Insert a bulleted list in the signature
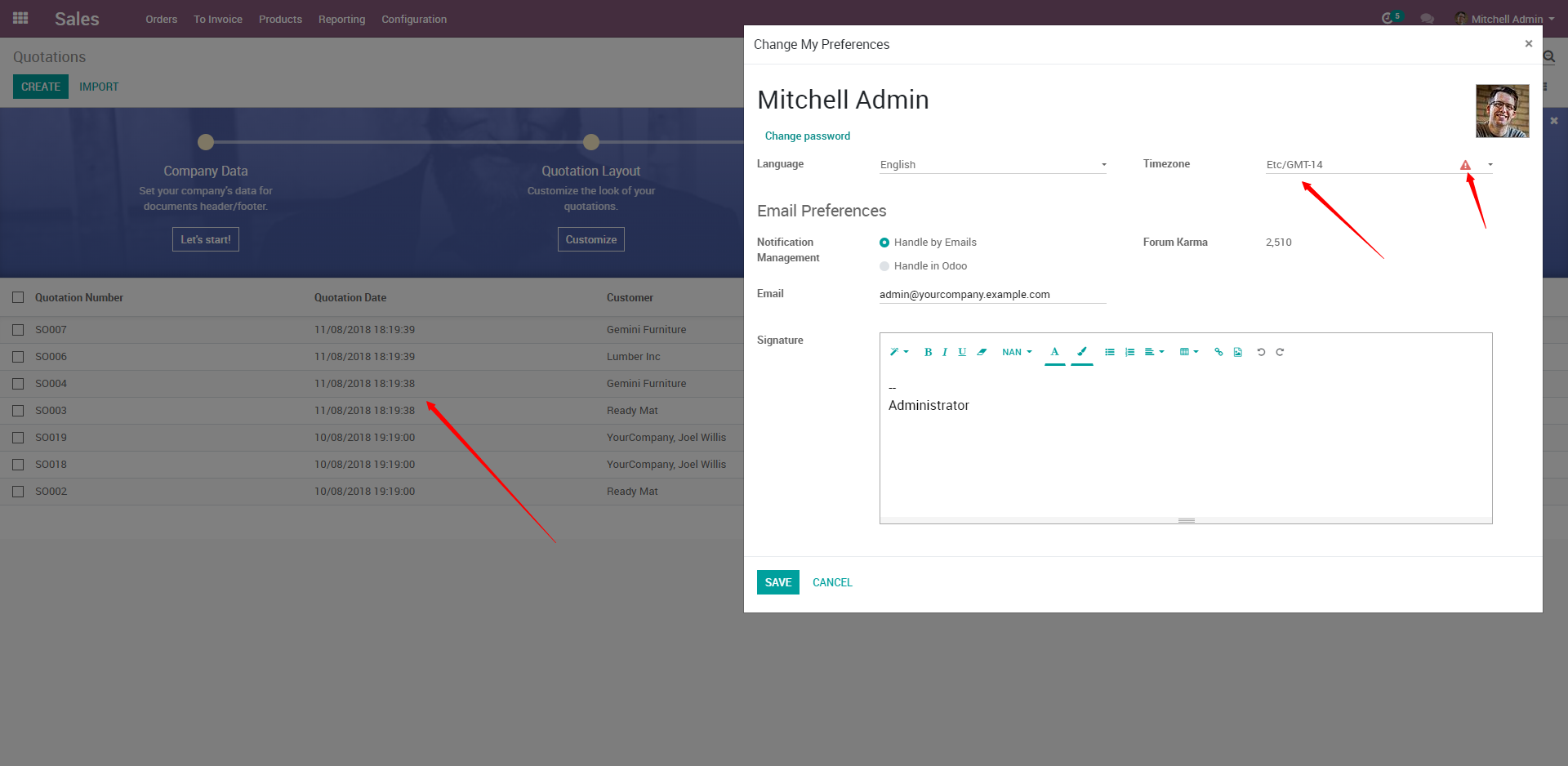Viewport: 1568px width, 766px height. click(1109, 352)
